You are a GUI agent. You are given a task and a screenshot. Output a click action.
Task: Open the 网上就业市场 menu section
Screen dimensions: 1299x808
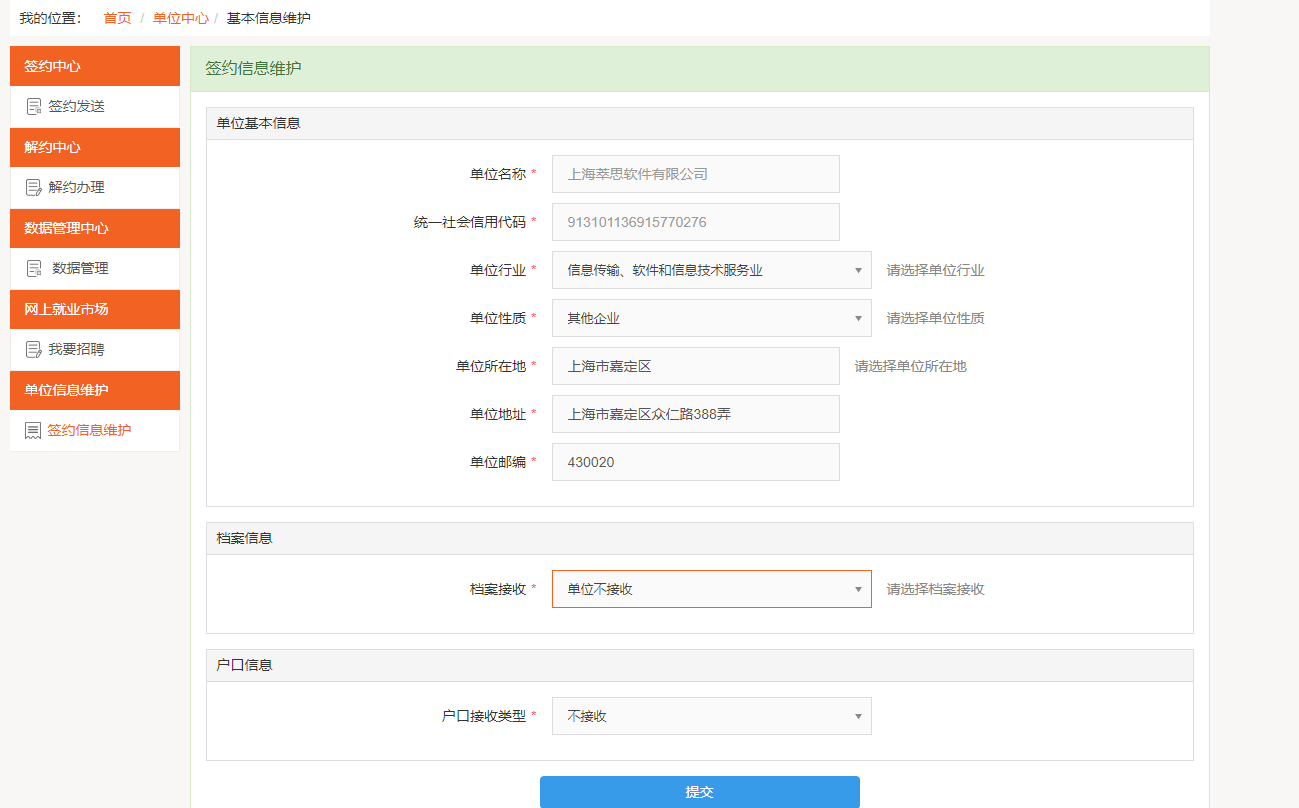[x=94, y=309]
